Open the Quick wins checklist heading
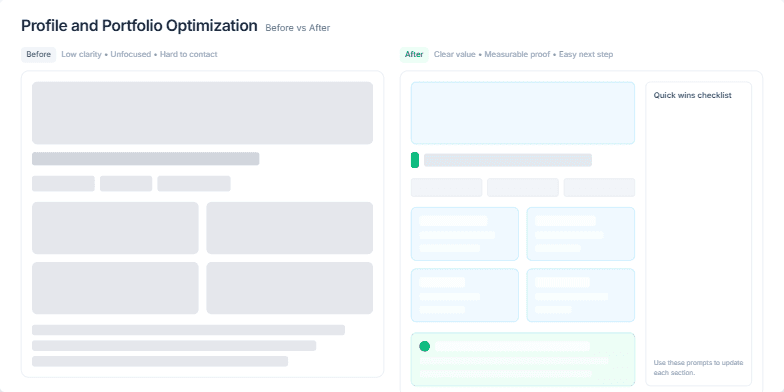The width and height of the screenshot is (784, 392). tap(692, 95)
